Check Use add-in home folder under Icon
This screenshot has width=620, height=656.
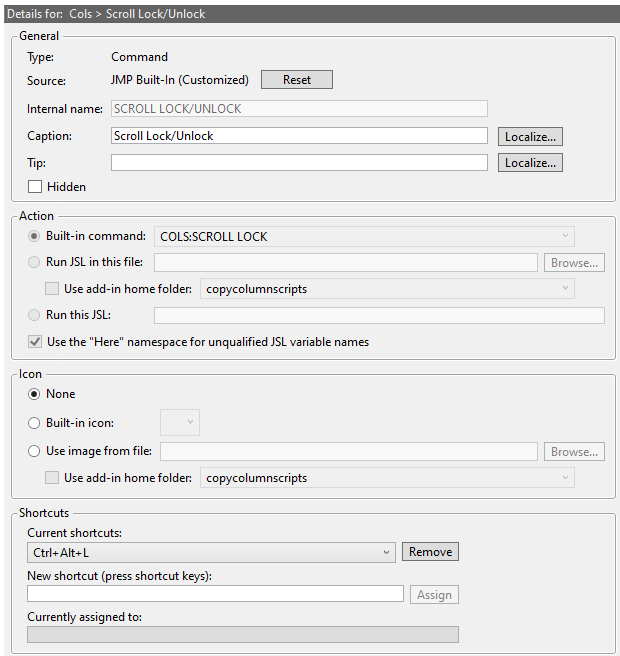(53, 478)
